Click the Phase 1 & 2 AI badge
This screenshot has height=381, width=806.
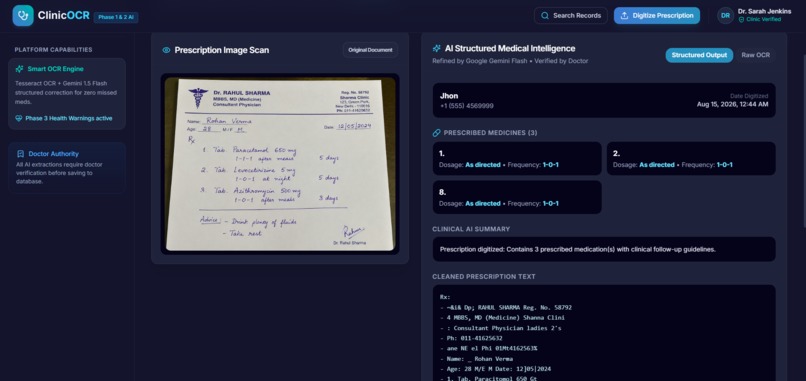[116, 17]
